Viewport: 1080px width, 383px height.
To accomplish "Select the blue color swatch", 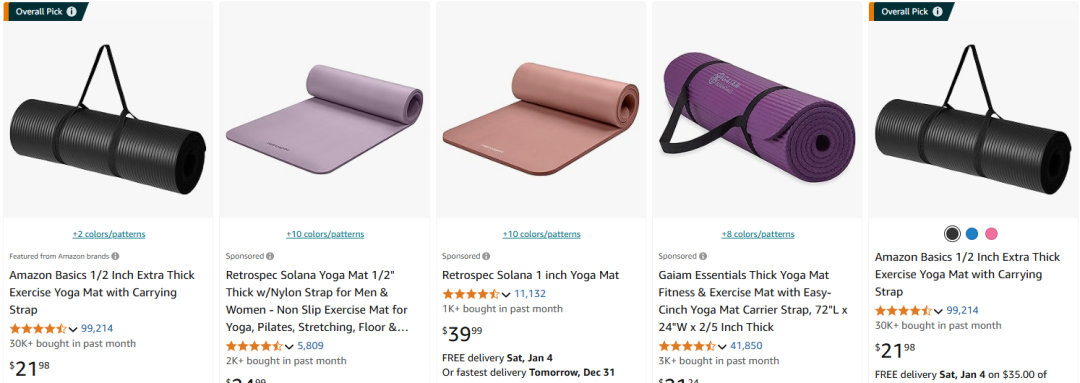I will [x=972, y=234].
